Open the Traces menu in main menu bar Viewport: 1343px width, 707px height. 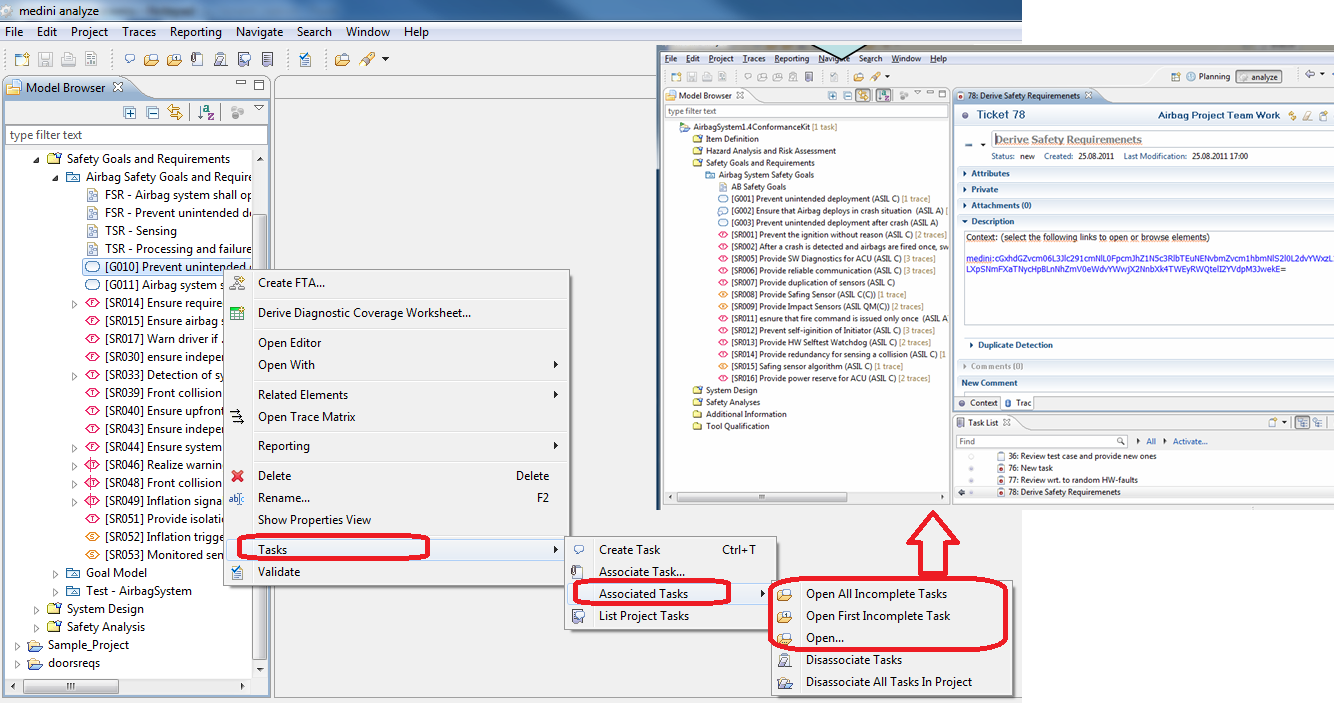(139, 32)
